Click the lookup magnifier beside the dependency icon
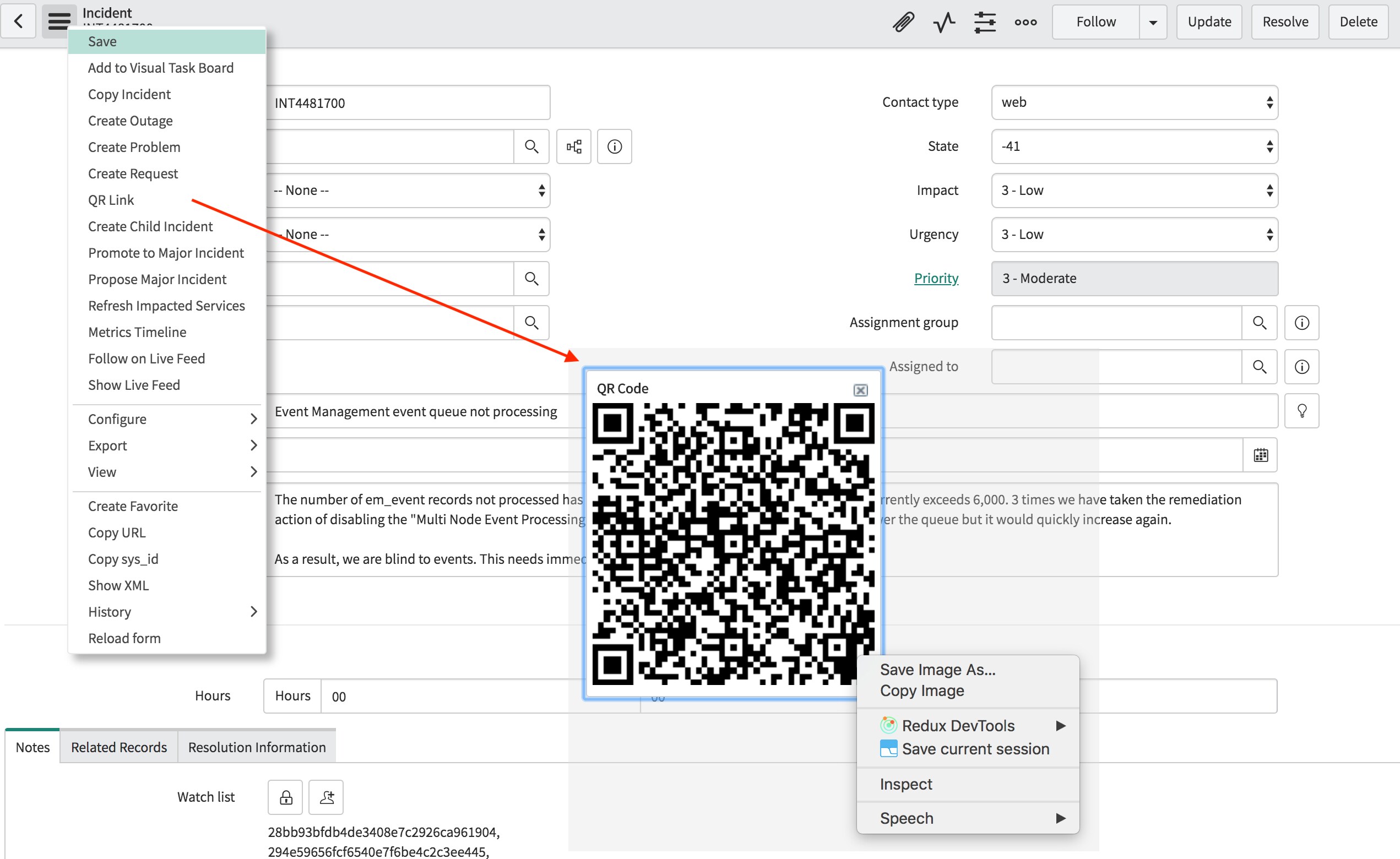 (531, 146)
